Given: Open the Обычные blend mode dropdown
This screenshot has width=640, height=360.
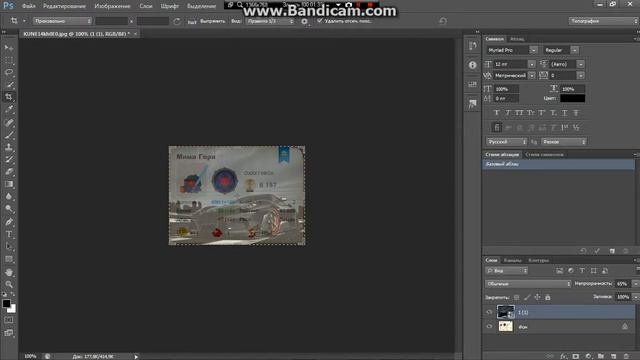Looking at the screenshot, I should pos(528,284).
